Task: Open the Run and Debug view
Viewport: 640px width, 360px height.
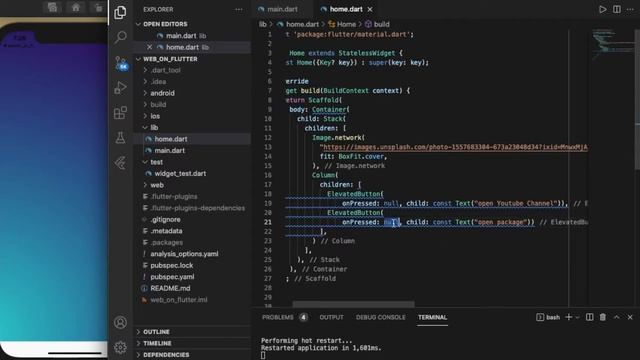Action: 120,88
